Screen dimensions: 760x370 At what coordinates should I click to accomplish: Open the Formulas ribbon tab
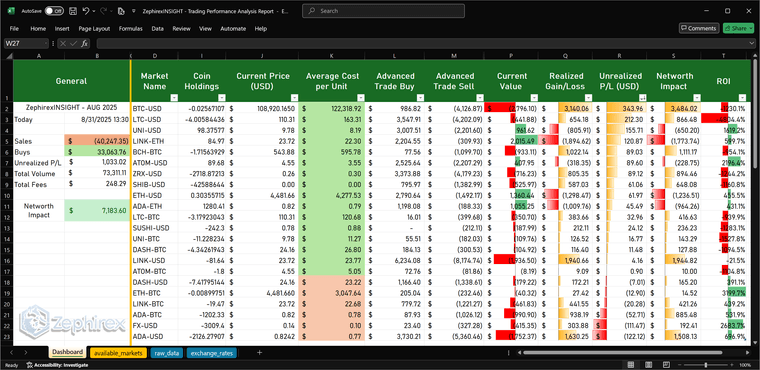131,29
